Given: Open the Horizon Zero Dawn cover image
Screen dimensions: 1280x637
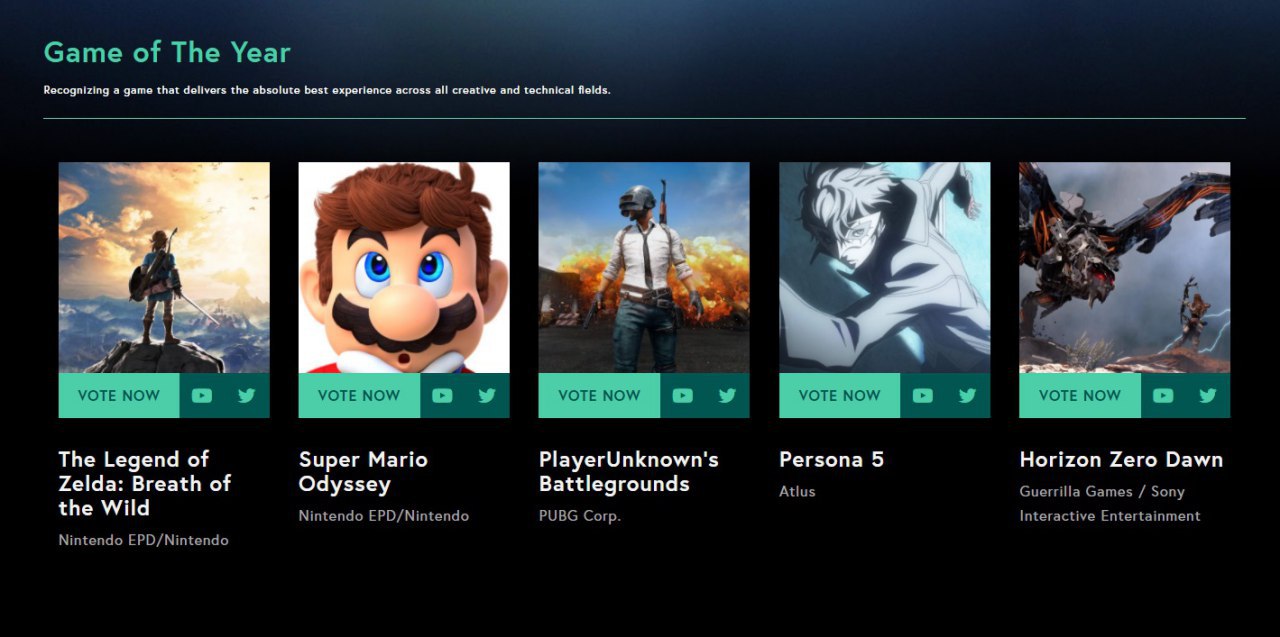Looking at the screenshot, I should (x=1125, y=268).
